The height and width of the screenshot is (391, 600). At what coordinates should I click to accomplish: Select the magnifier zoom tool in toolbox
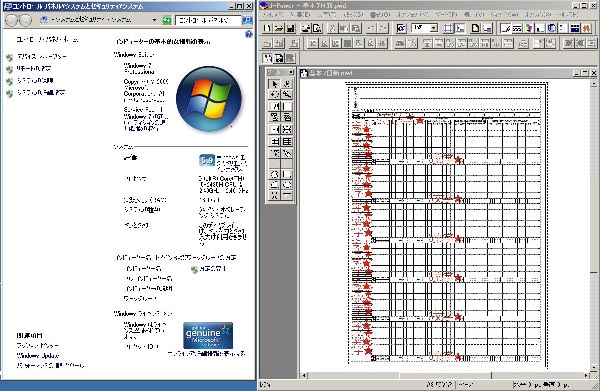(x=287, y=94)
